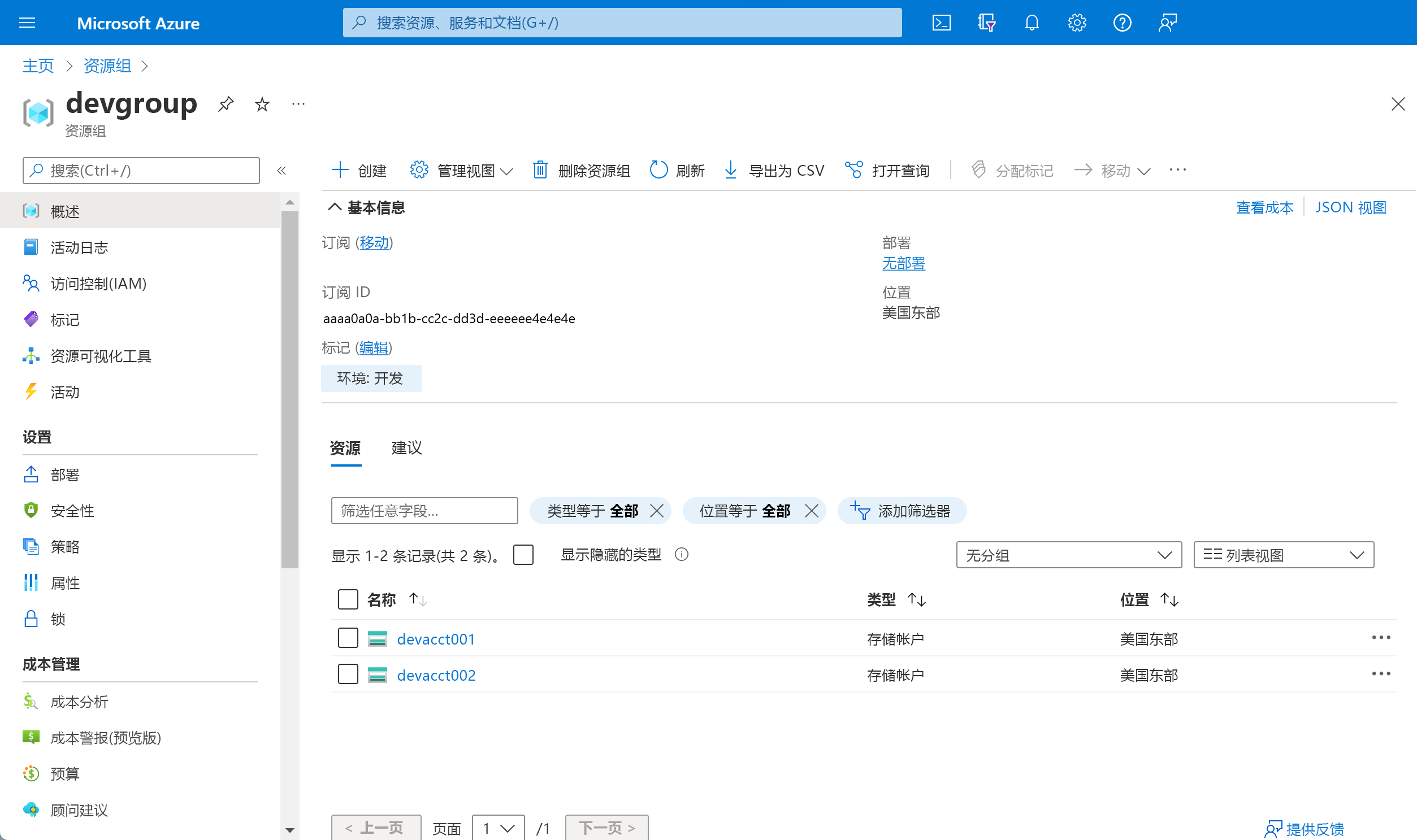Image resolution: width=1417 pixels, height=840 pixels.
Task: Launch Cloud Shell from top bar
Action: point(941,23)
